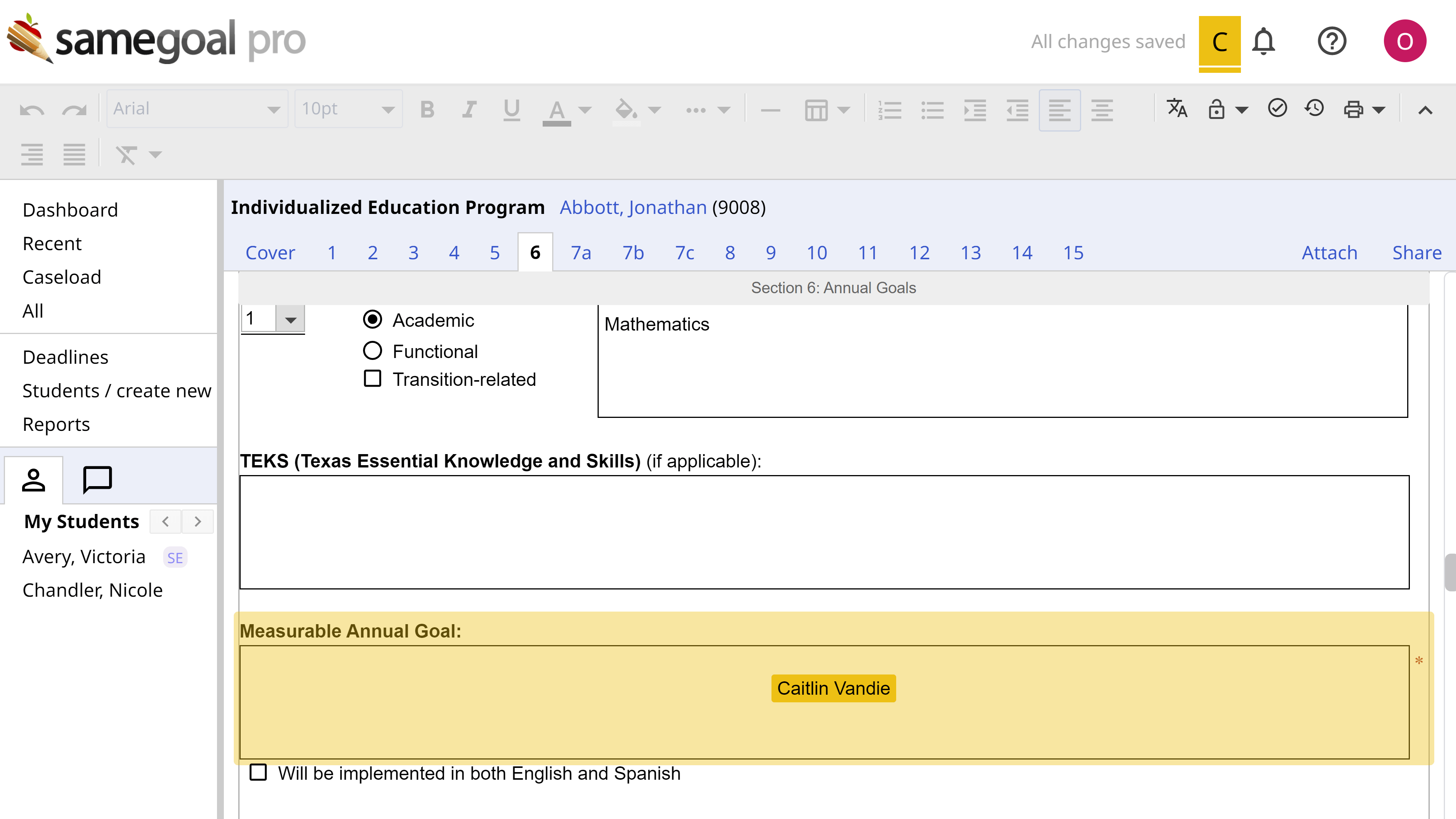Check the Transition-related checkbox

click(x=373, y=378)
